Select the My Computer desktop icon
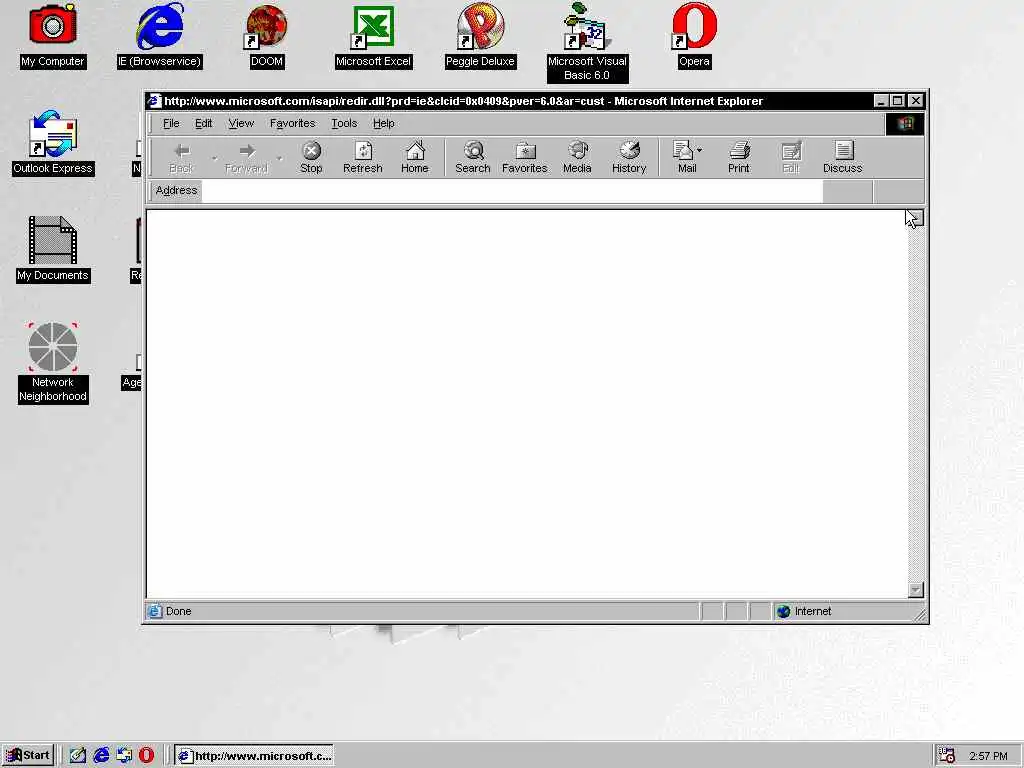Screen dimensions: 1024x768 coord(53,36)
